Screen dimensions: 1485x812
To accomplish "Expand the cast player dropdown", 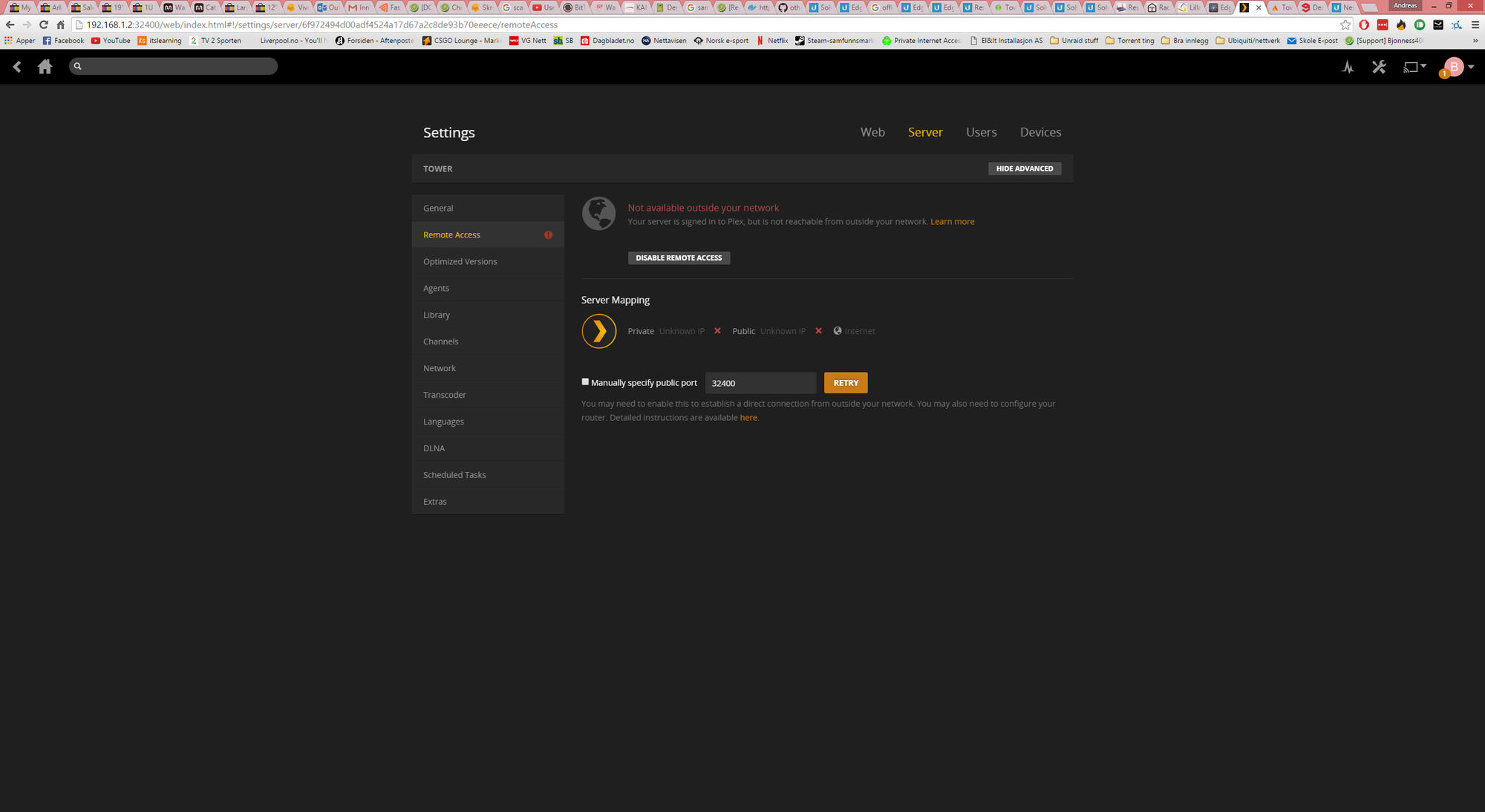I will tap(1414, 67).
